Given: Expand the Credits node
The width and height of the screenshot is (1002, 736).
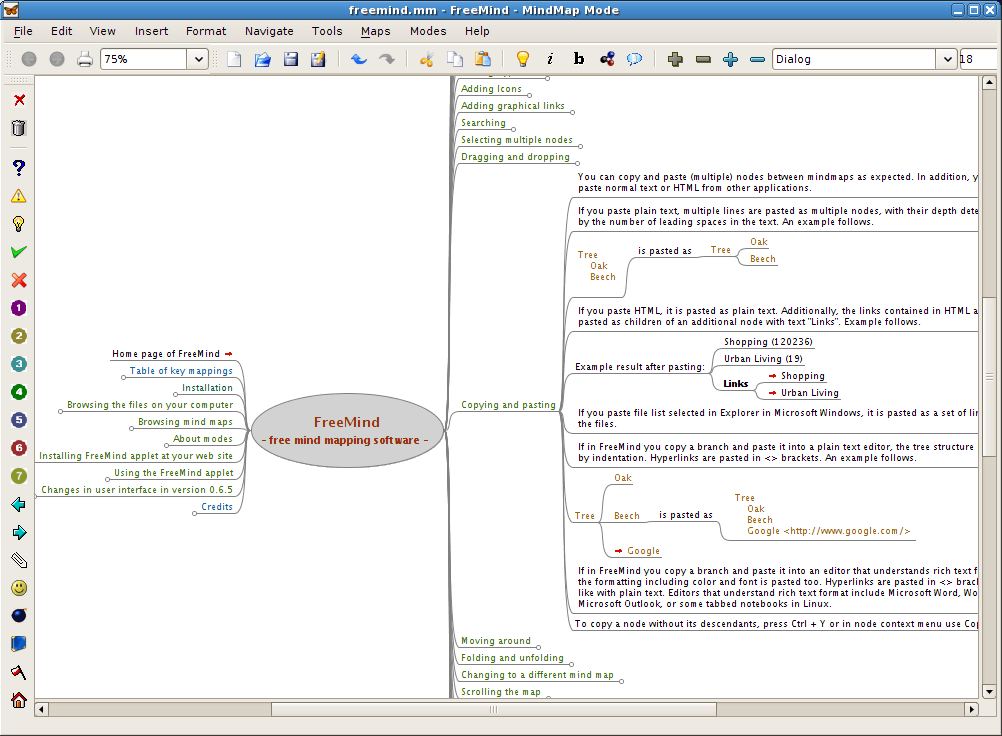Looking at the screenshot, I should tap(194, 513).
